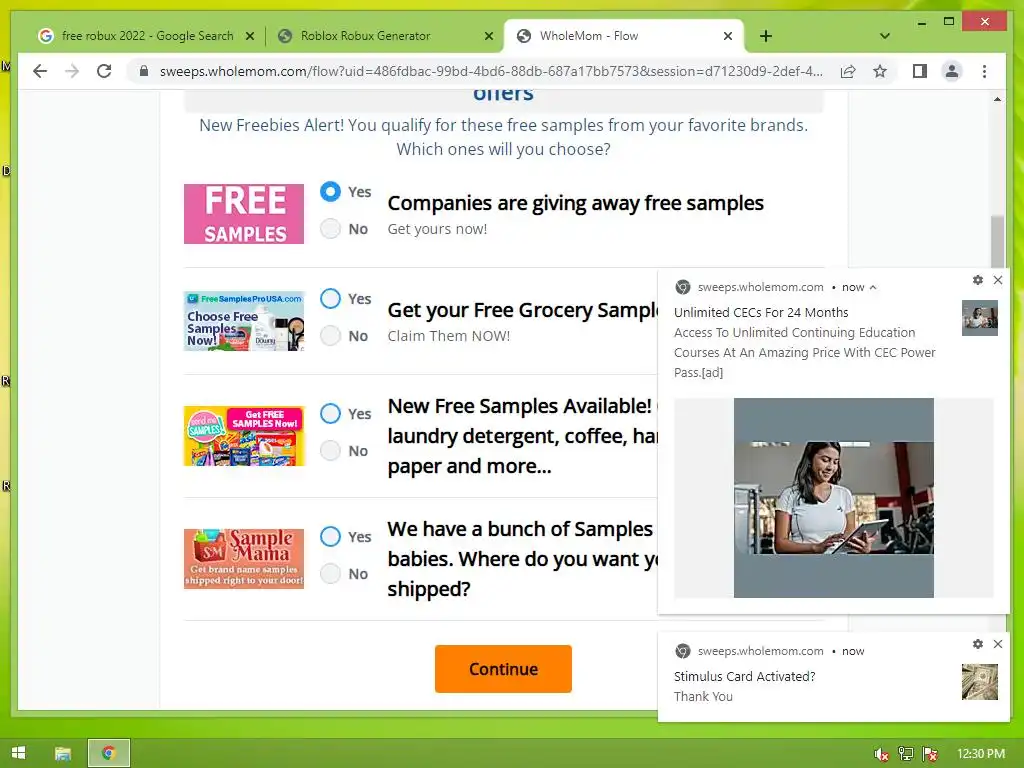Image resolution: width=1024 pixels, height=768 pixels.
Task: Reload the page with refresh icon
Action: click(104, 71)
